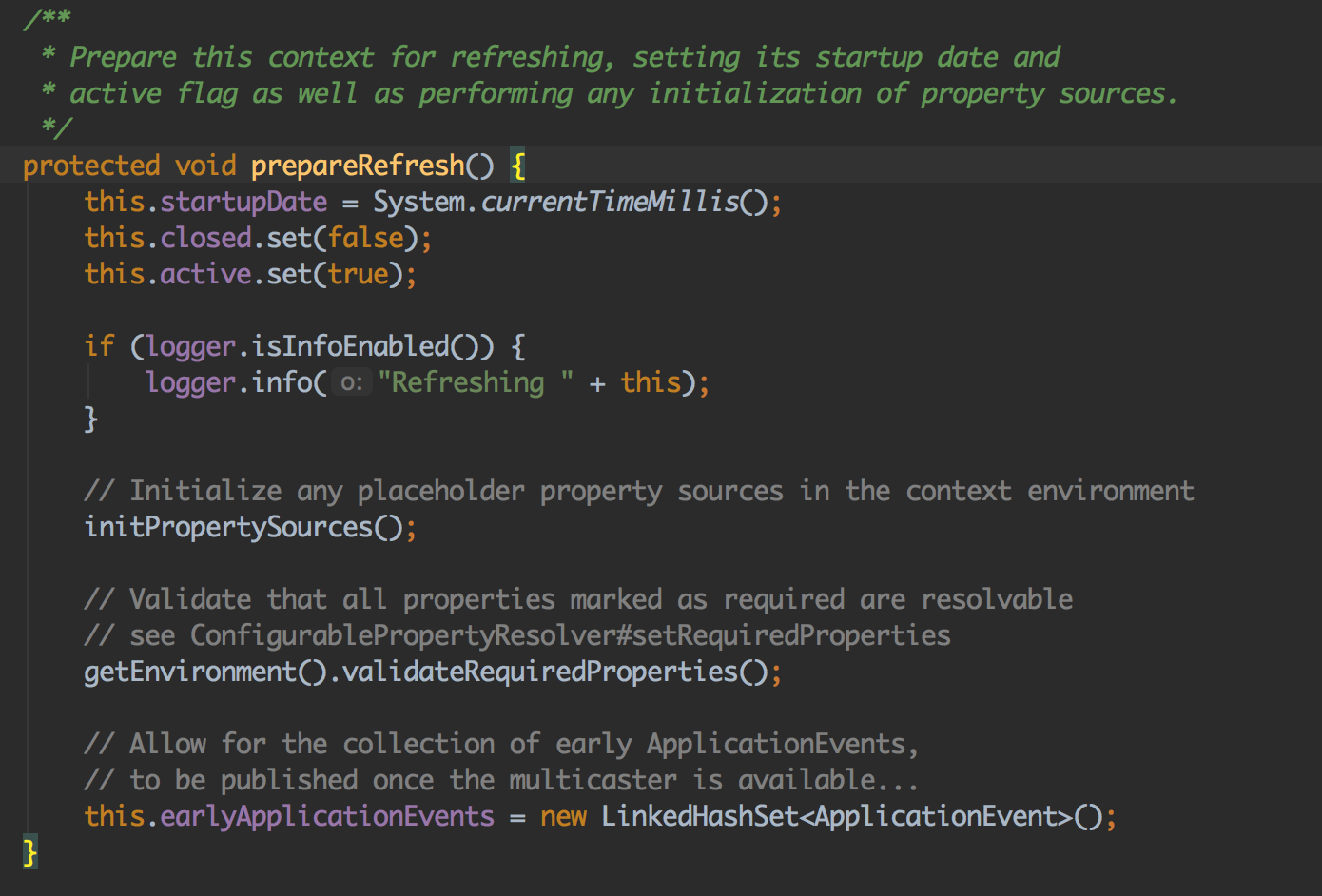This screenshot has height=896, width=1322.
Task: Click the active field in this.active.set
Action: (x=205, y=274)
